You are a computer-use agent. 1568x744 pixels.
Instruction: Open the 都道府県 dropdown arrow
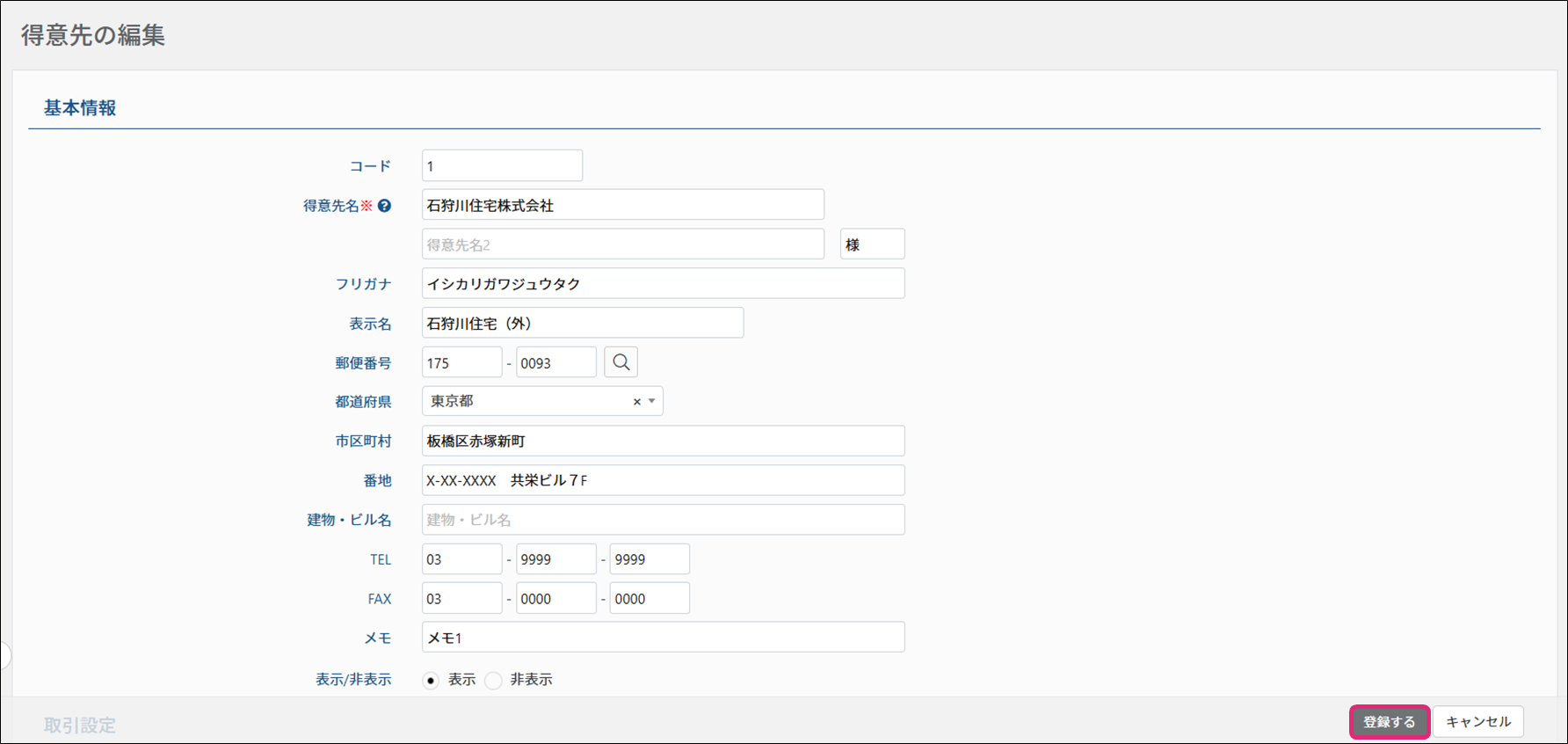[x=651, y=402]
